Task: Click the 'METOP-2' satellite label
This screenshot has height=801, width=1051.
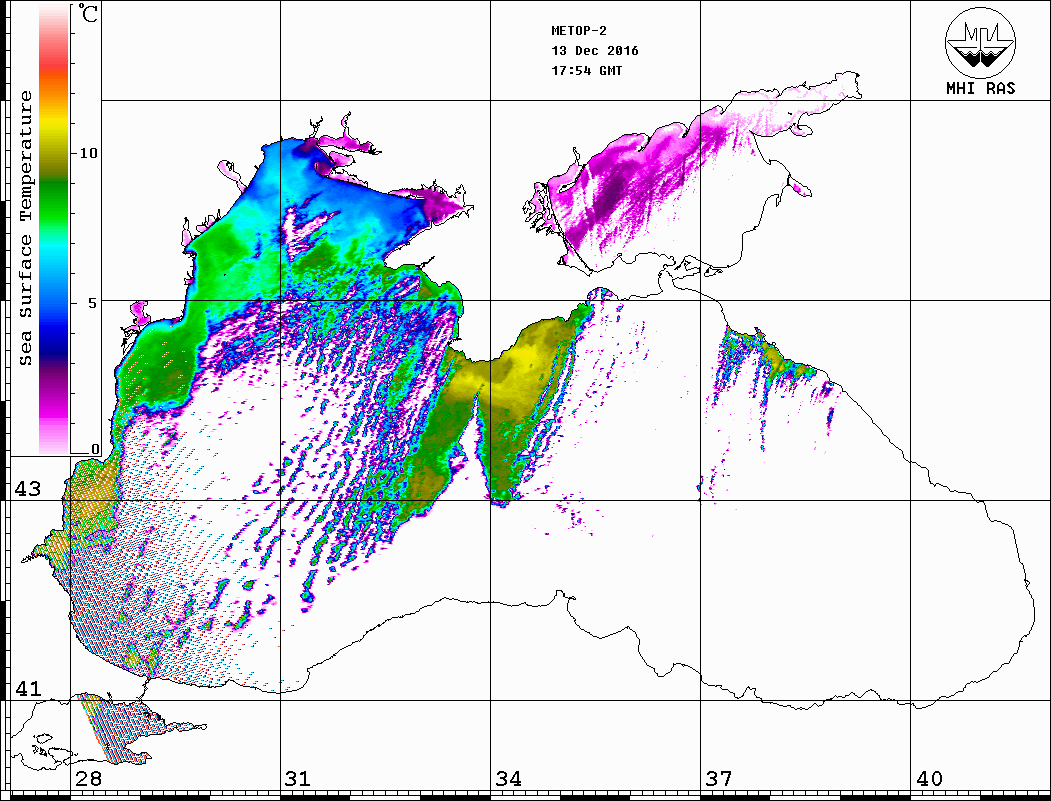Action: 579,30
